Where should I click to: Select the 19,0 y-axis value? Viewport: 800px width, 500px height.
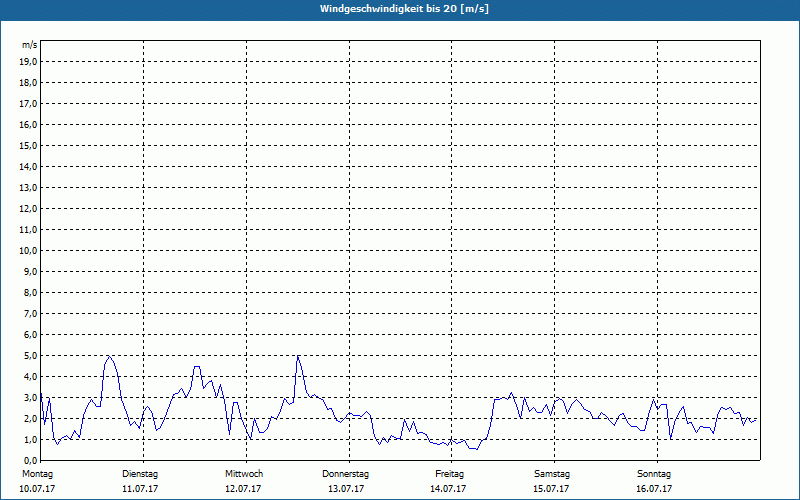(x=28, y=62)
